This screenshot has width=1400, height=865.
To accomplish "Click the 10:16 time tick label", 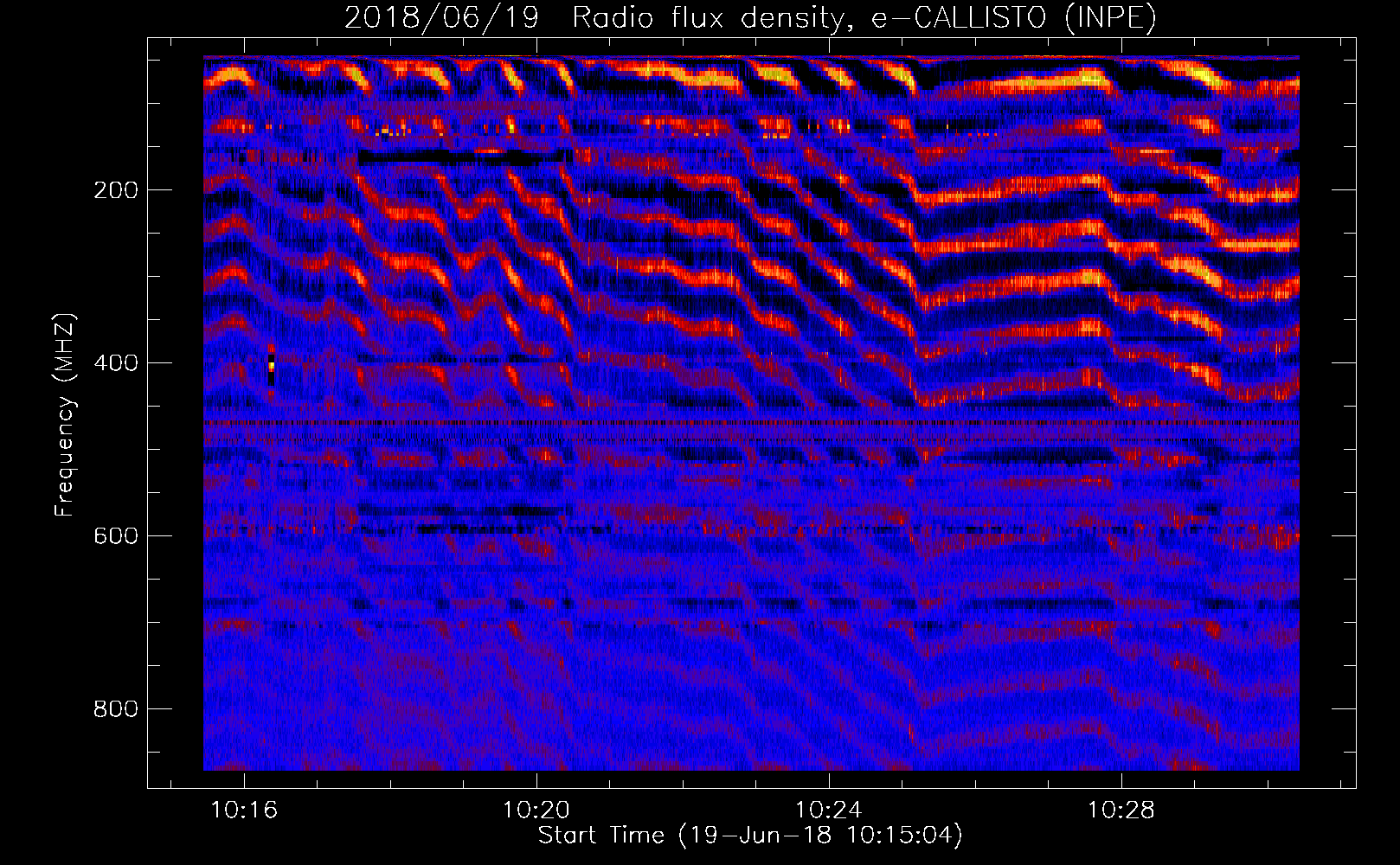I will pyautogui.click(x=244, y=811).
